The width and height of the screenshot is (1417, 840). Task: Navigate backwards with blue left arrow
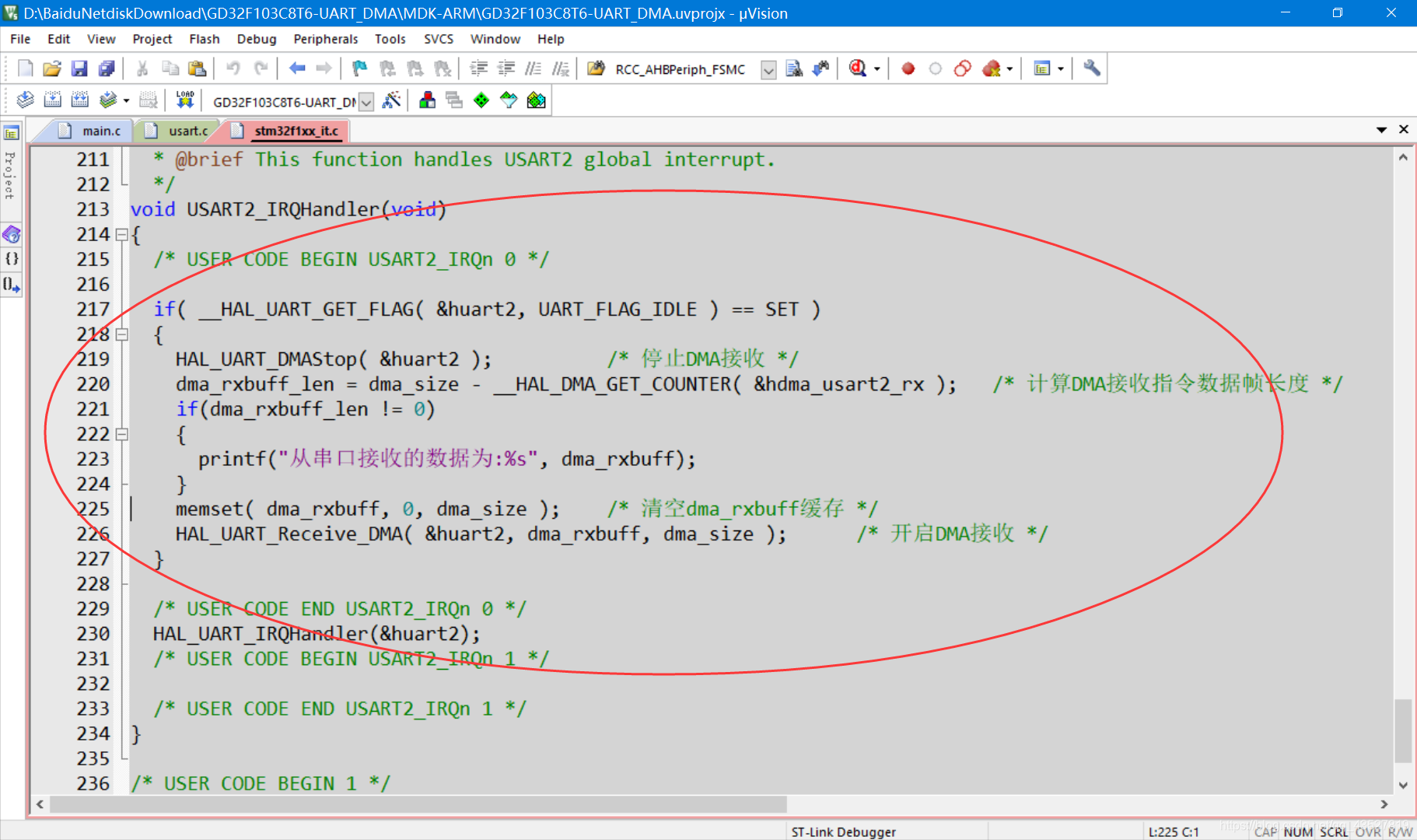point(297,68)
